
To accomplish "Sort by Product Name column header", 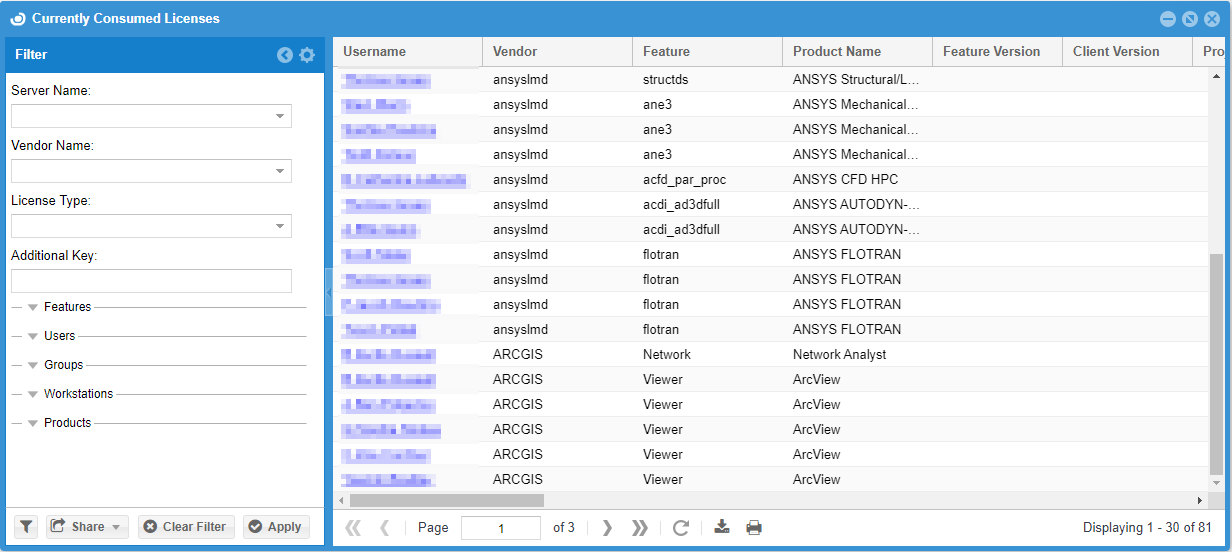I will point(837,52).
